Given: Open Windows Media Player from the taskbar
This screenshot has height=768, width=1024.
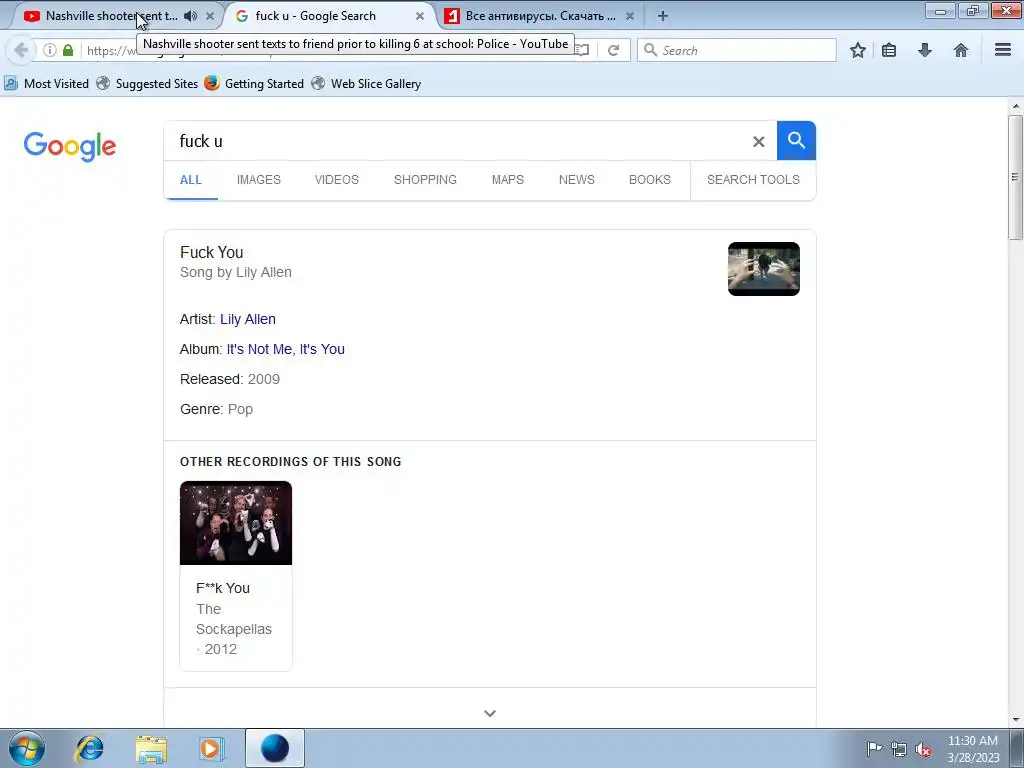Looking at the screenshot, I should coord(211,748).
